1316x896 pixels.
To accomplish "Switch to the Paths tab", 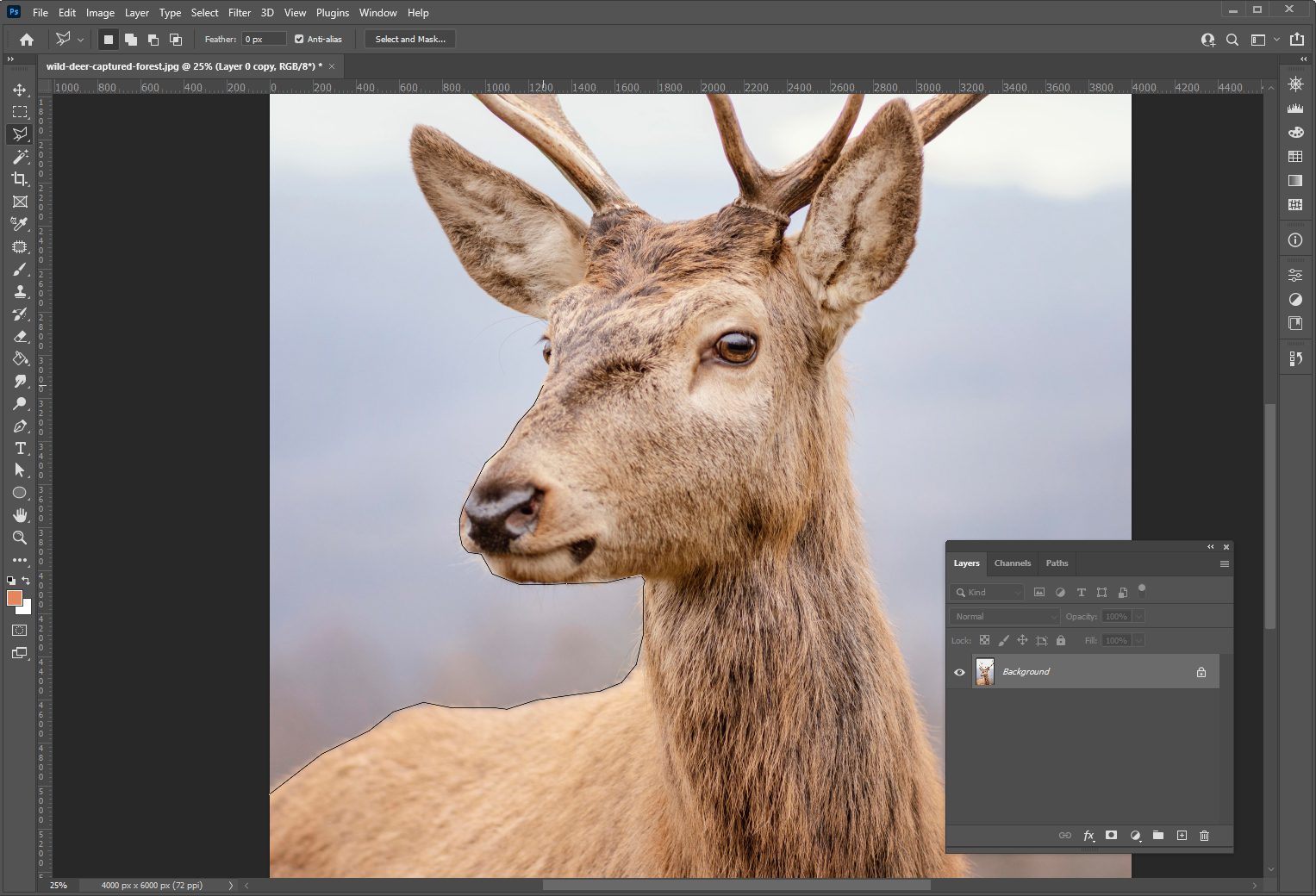I will pos(1057,563).
